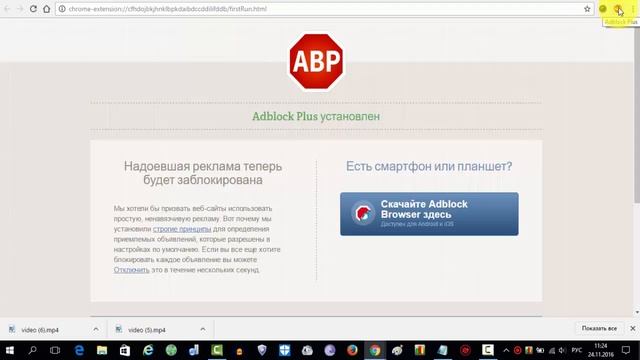Click the large ABP stop-sign logo
The image size is (640, 360).
click(316, 62)
